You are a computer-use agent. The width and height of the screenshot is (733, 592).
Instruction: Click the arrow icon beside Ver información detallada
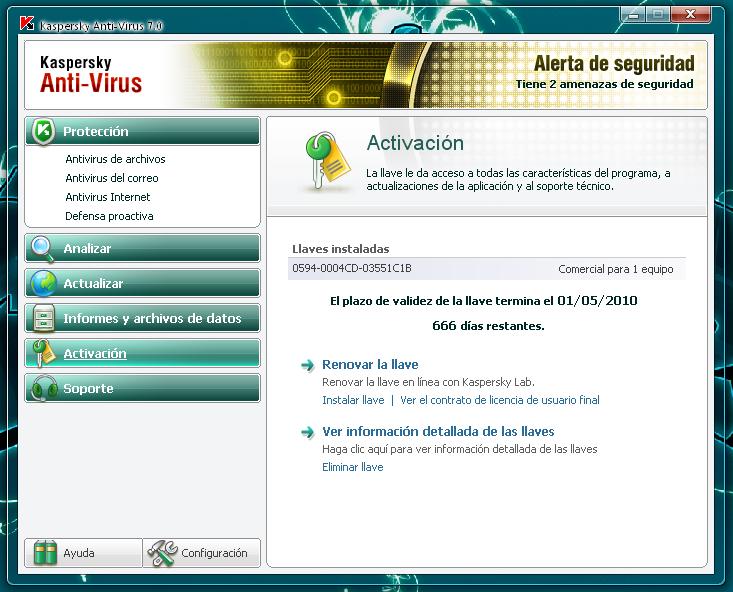pyautogui.click(x=308, y=432)
